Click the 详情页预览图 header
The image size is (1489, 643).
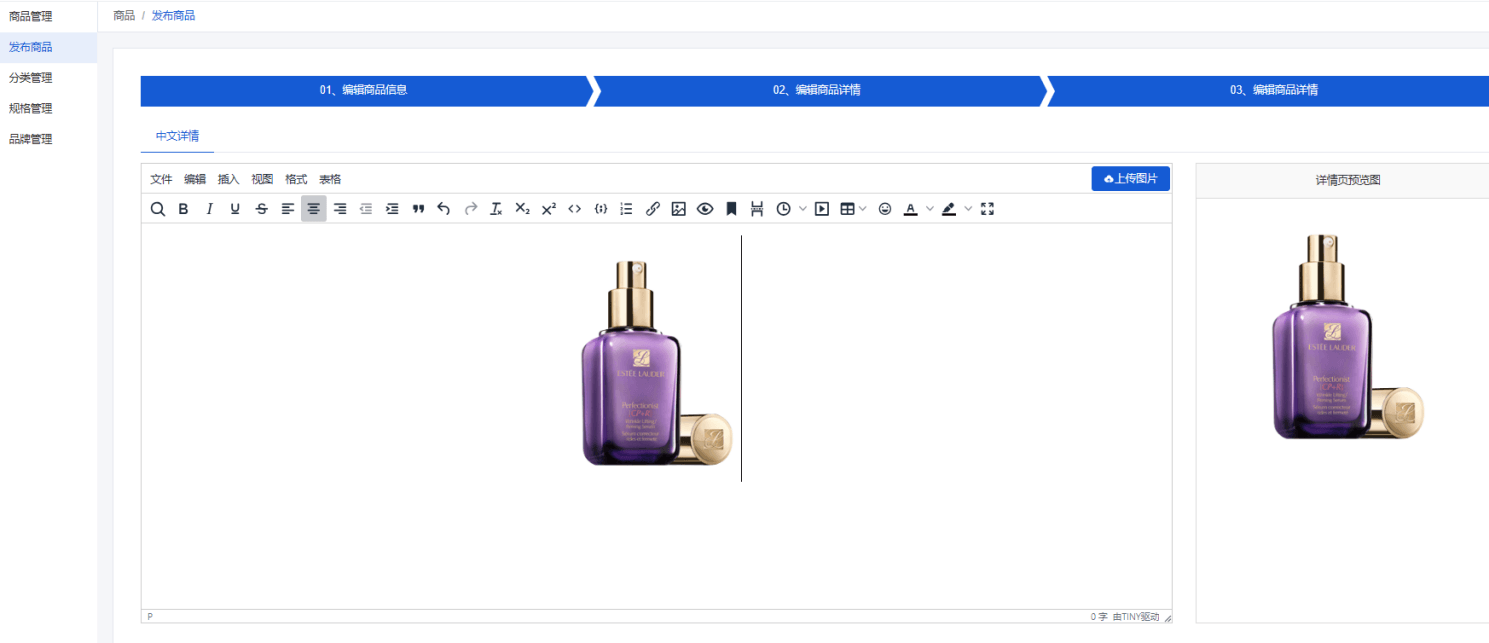(1348, 180)
